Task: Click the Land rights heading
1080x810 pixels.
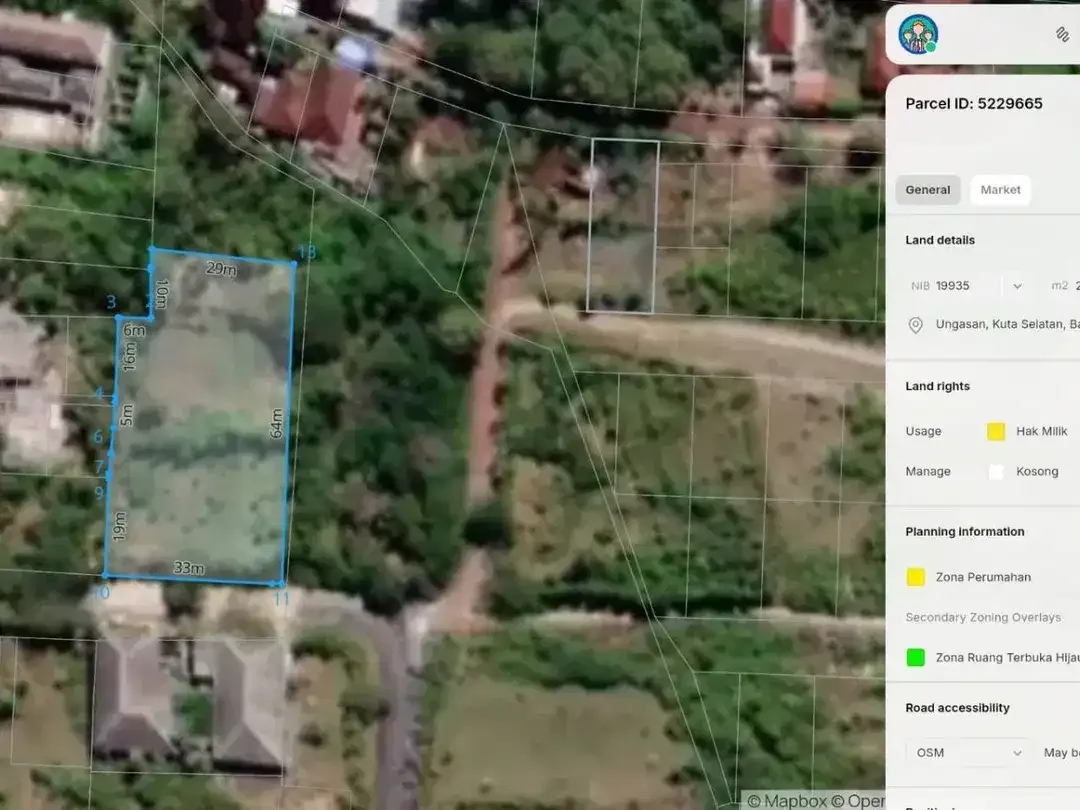Action: pyautogui.click(x=937, y=386)
